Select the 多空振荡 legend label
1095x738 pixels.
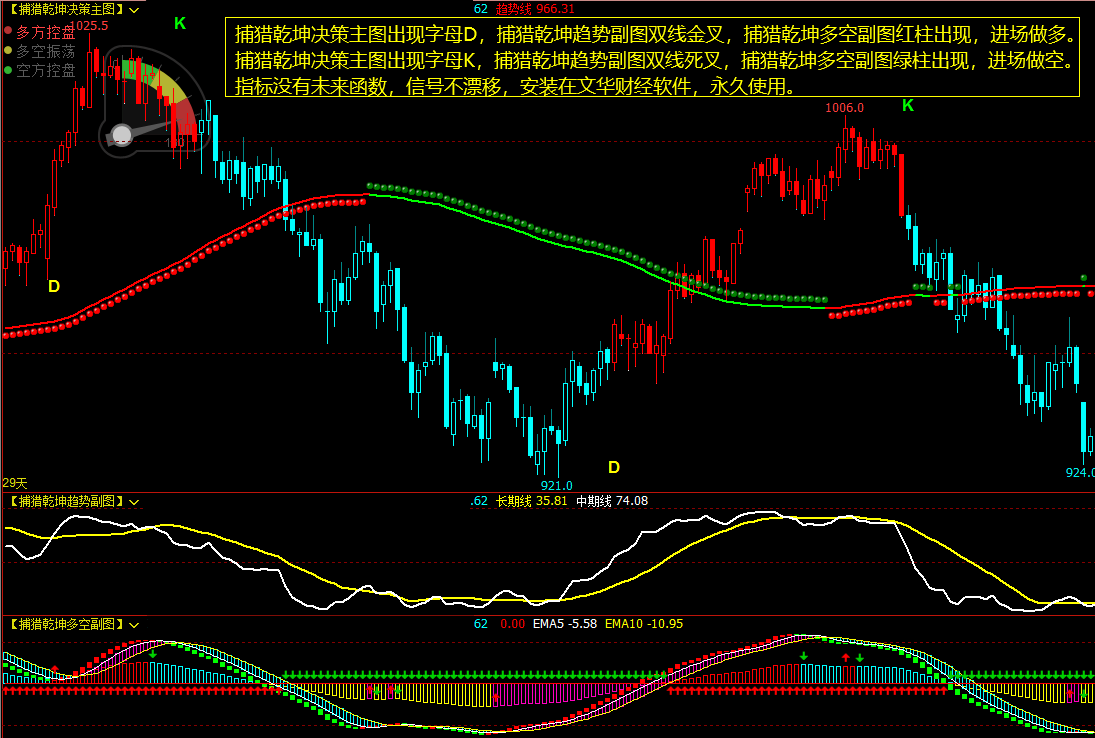point(46,51)
